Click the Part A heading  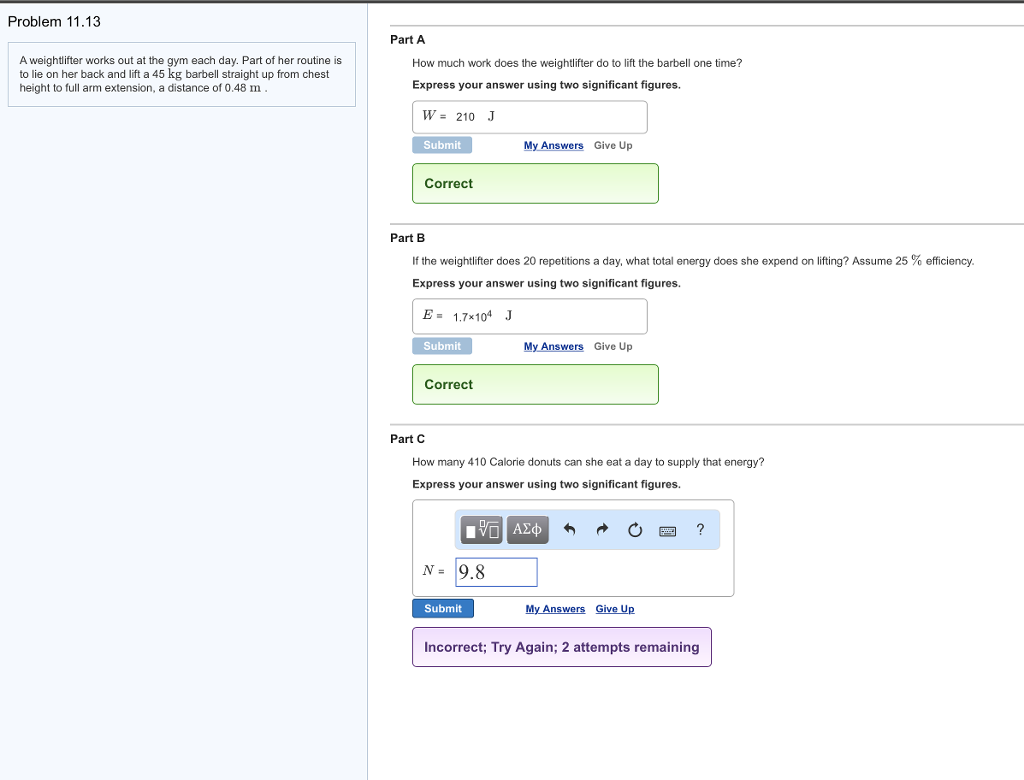click(x=408, y=40)
